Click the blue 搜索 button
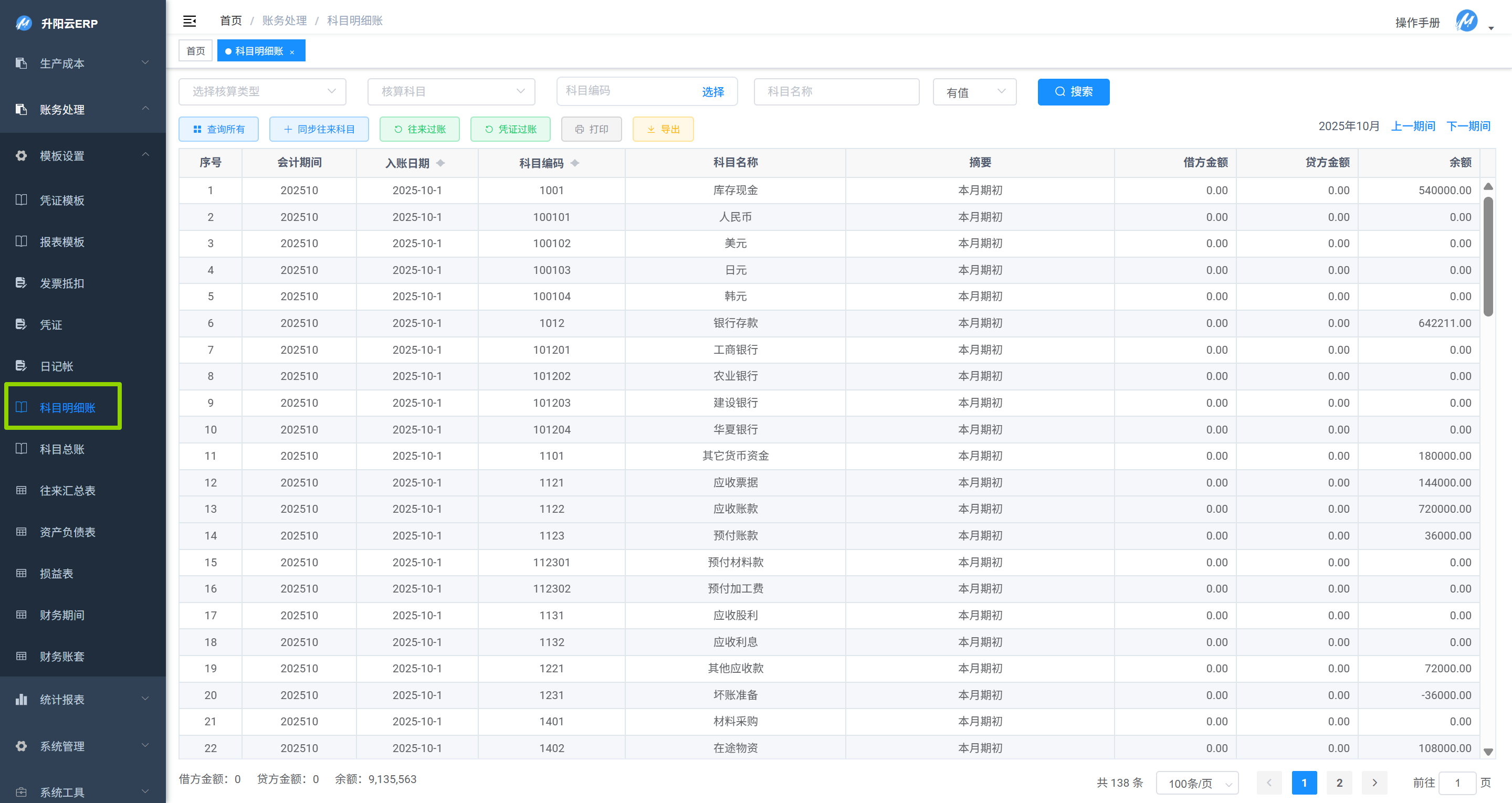The width and height of the screenshot is (1512, 803). pyautogui.click(x=1073, y=91)
